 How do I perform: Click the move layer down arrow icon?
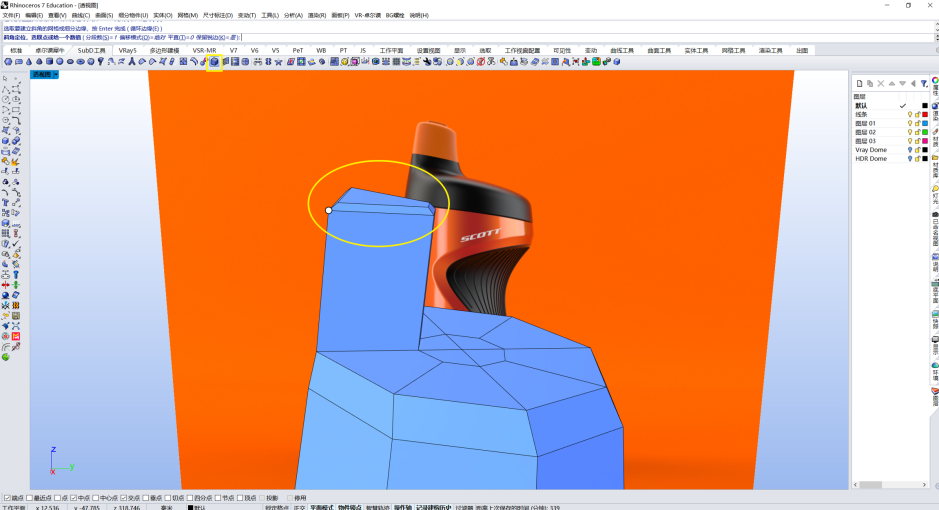pos(902,83)
